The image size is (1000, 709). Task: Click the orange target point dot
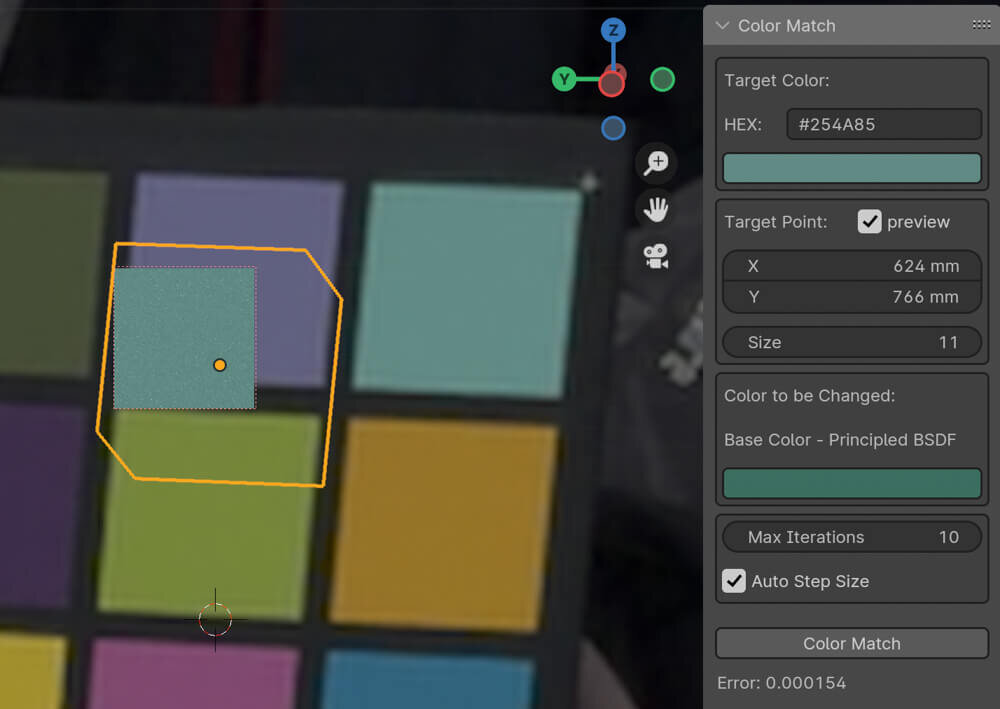219,365
